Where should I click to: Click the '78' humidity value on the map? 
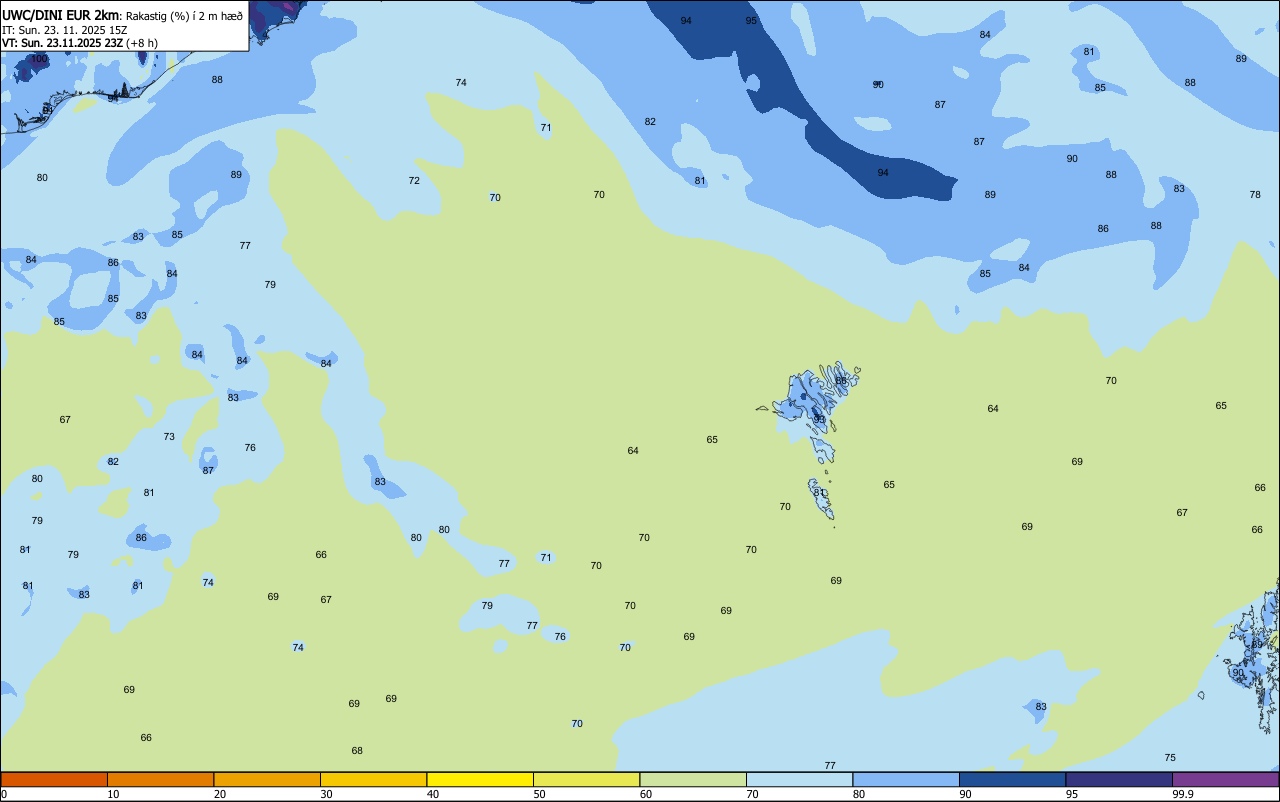pyautogui.click(x=1255, y=195)
